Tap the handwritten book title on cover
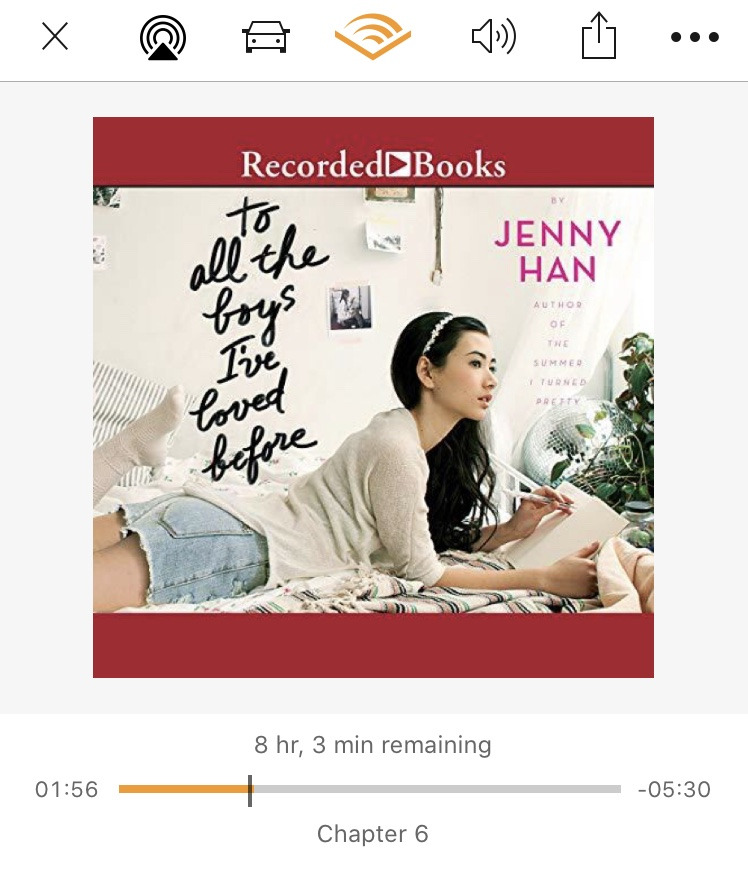748x873 pixels. tap(256, 340)
